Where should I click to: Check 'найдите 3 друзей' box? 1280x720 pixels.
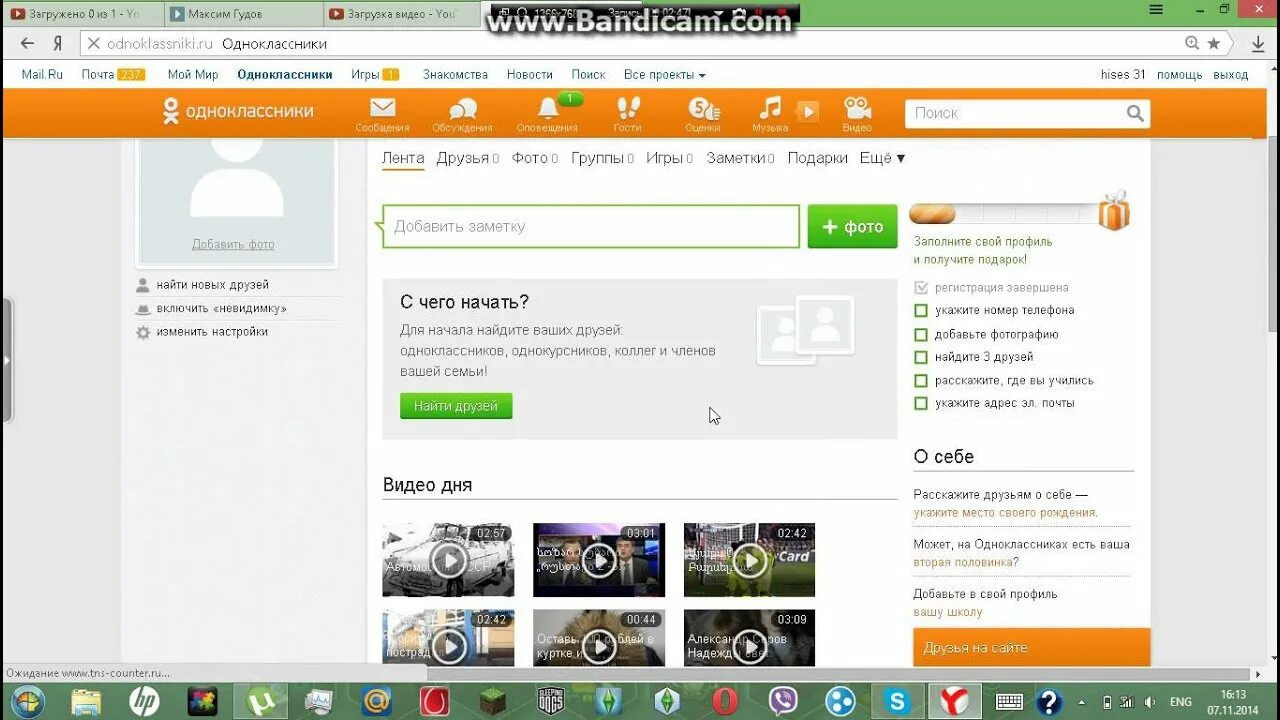pyautogui.click(x=921, y=357)
